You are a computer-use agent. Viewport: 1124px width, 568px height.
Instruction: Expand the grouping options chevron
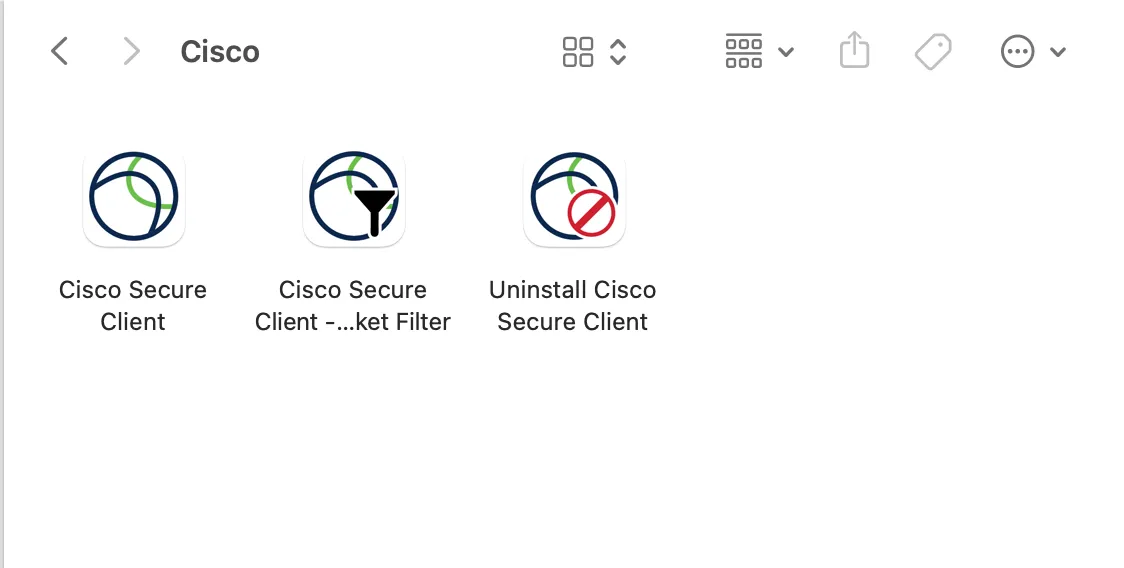tap(786, 52)
